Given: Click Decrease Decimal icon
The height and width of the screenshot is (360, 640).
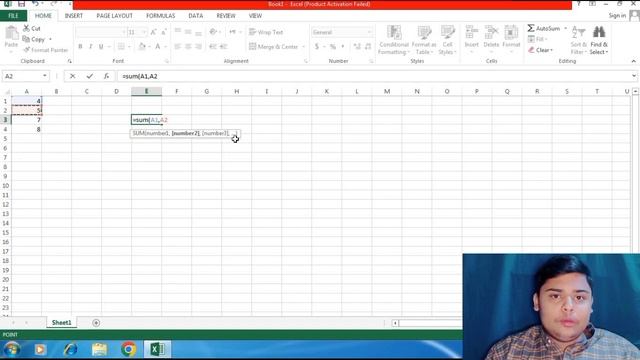Looking at the screenshot, I should coord(368,47).
